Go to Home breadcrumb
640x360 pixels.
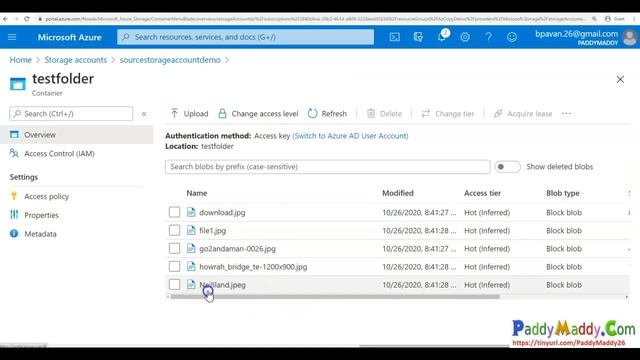tap(20, 60)
